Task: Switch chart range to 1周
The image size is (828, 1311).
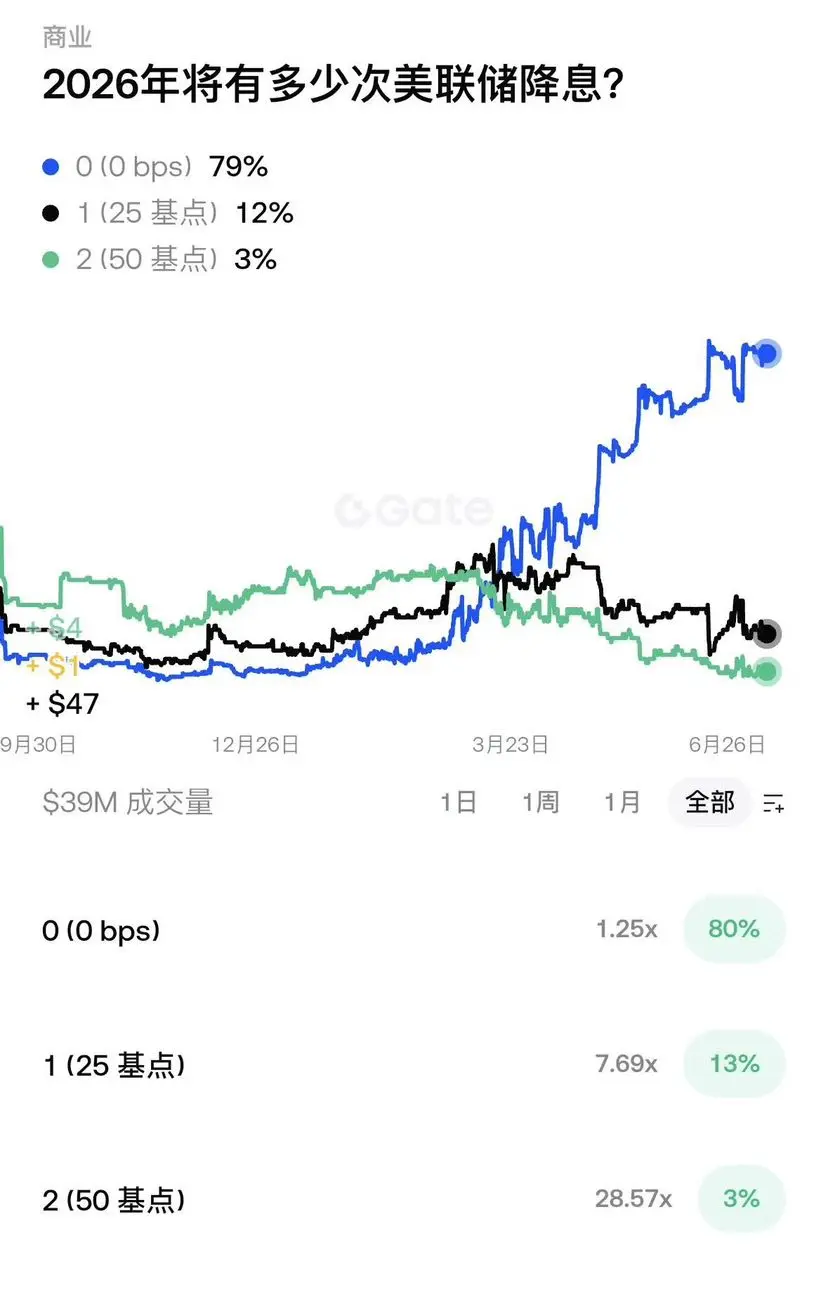Action: point(540,802)
